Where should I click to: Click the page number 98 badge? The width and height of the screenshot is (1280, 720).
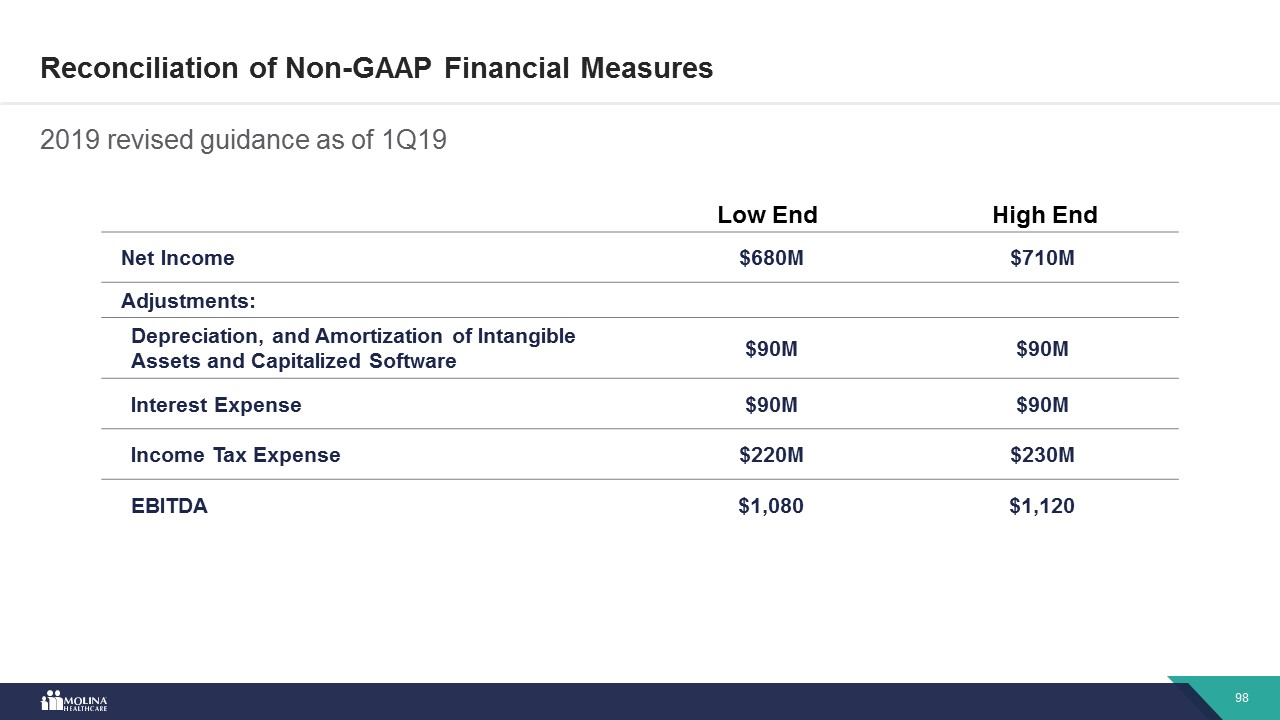(x=1242, y=697)
